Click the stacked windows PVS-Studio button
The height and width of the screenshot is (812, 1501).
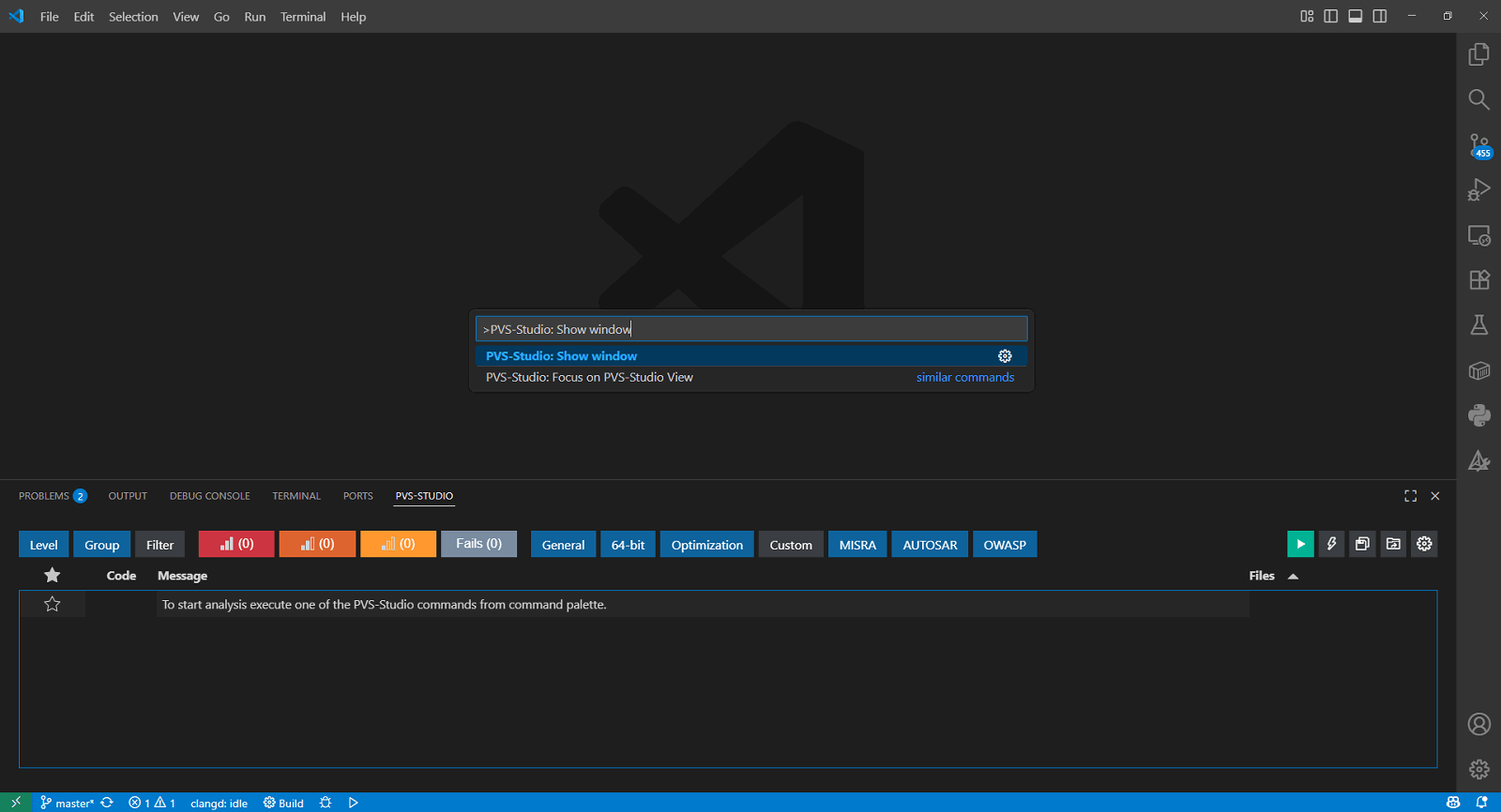pos(1362,544)
